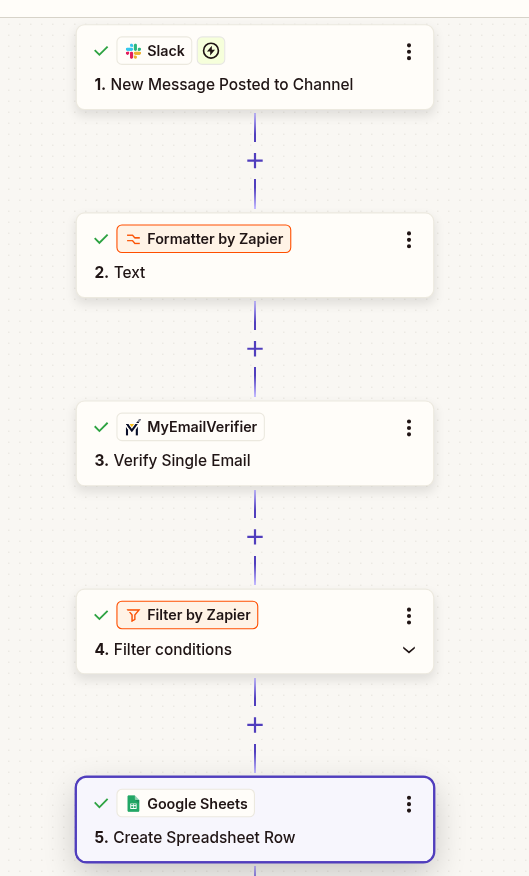This screenshot has height=876, width=529.
Task: Select "3. Verify Single Email" step label
Action: [172, 460]
